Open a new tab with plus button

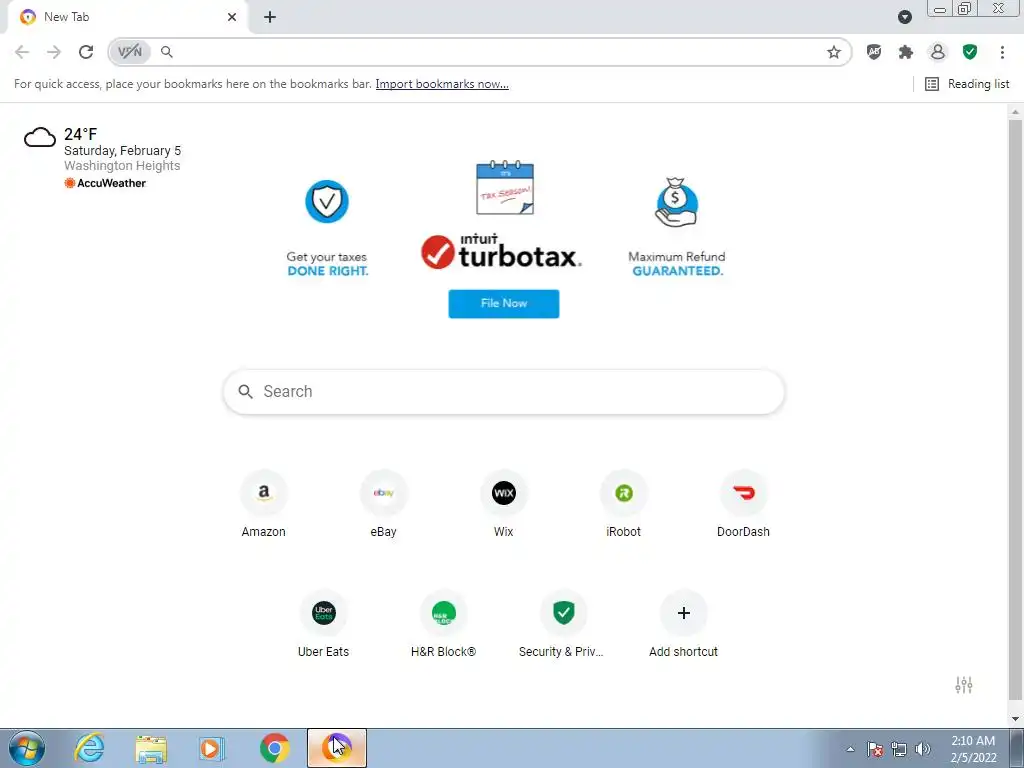pyautogui.click(x=270, y=17)
